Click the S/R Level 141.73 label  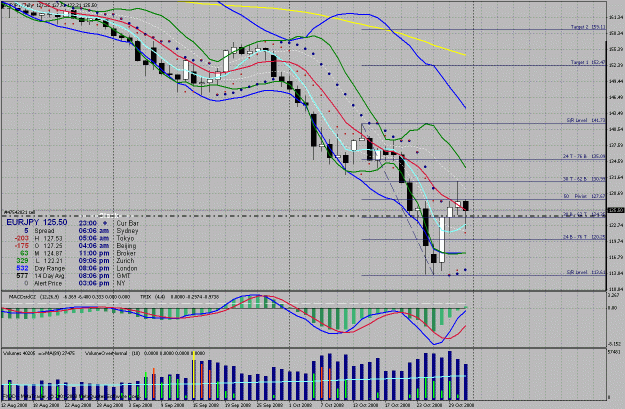[x=586, y=120]
